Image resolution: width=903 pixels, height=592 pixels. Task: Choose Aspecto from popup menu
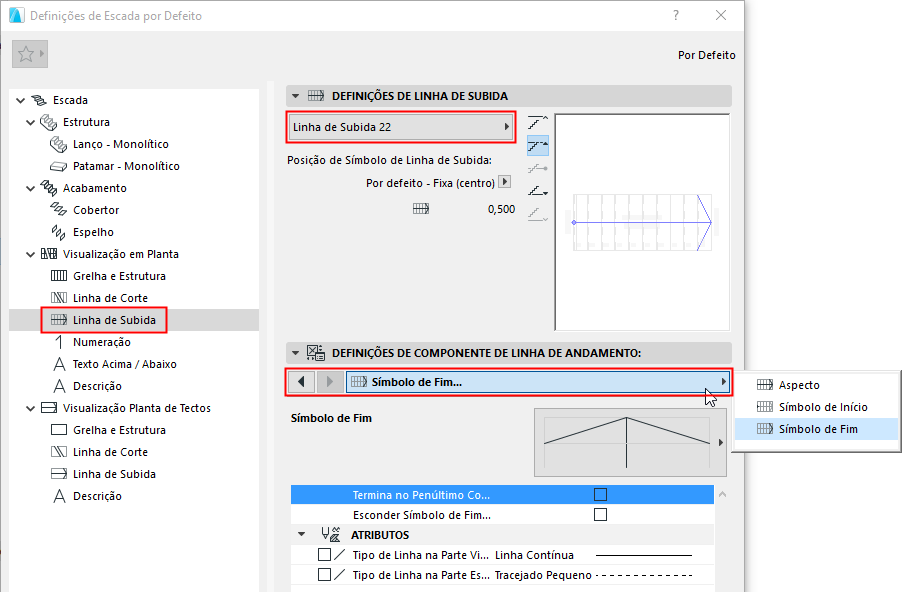pos(817,385)
